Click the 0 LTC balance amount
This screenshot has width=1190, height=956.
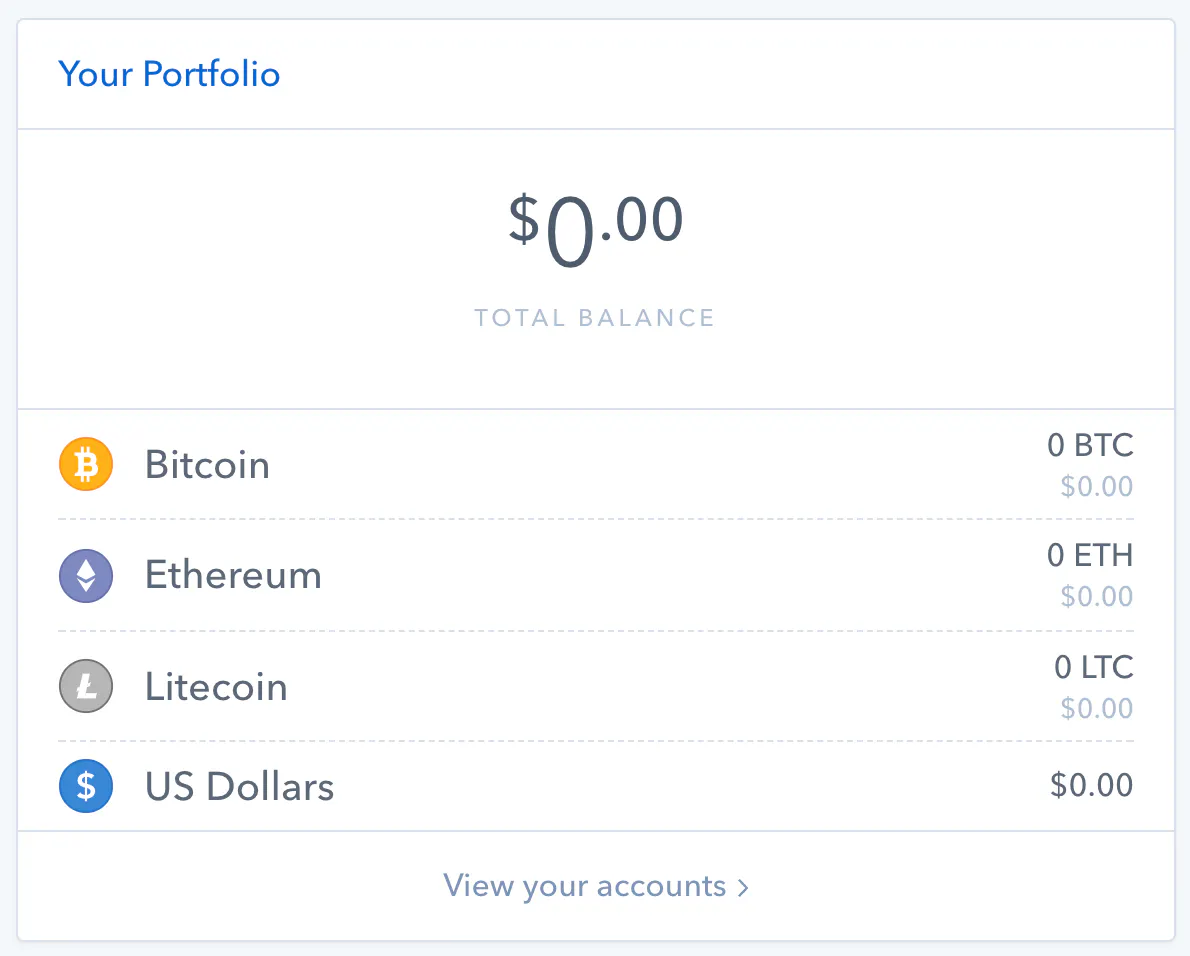click(1093, 667)
